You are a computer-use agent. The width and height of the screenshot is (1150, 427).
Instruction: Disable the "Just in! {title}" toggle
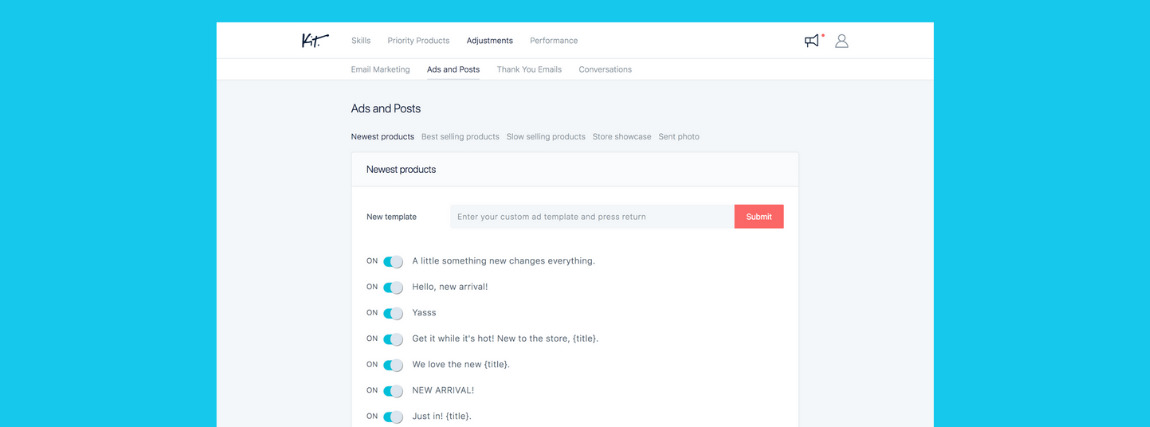(x=393, y=417)
